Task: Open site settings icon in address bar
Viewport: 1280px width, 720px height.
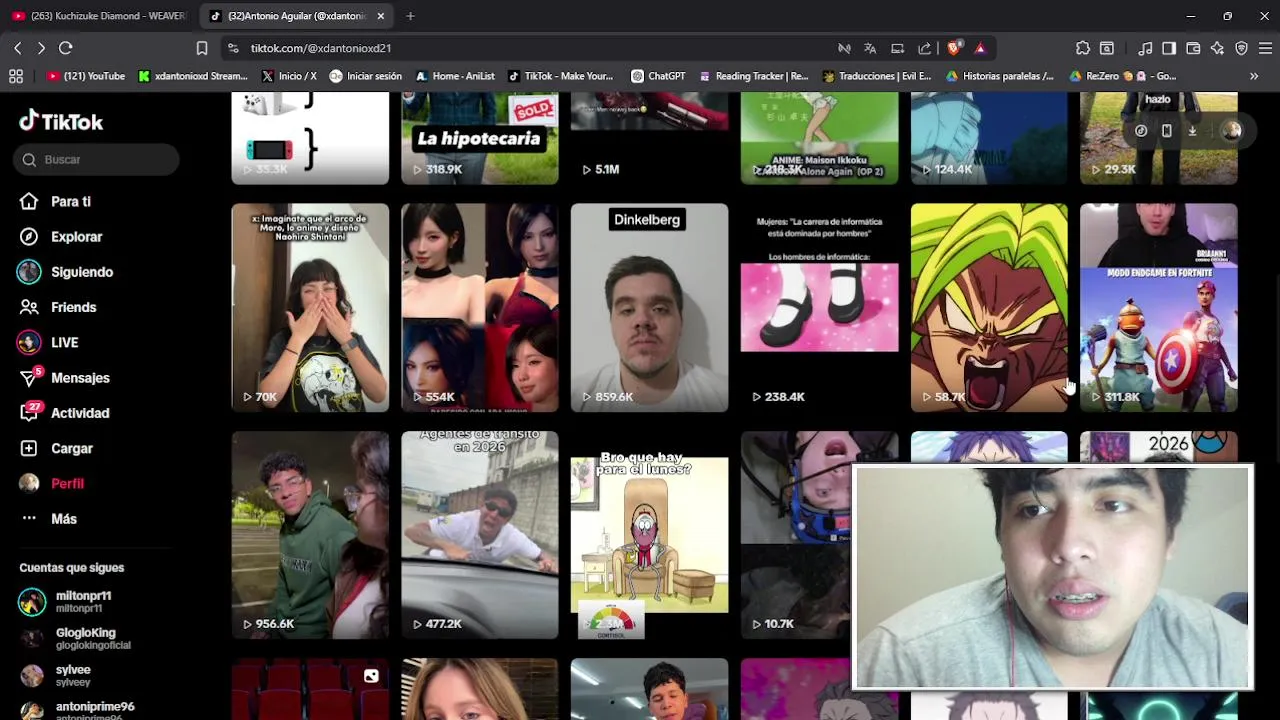Action: point(233,48)
